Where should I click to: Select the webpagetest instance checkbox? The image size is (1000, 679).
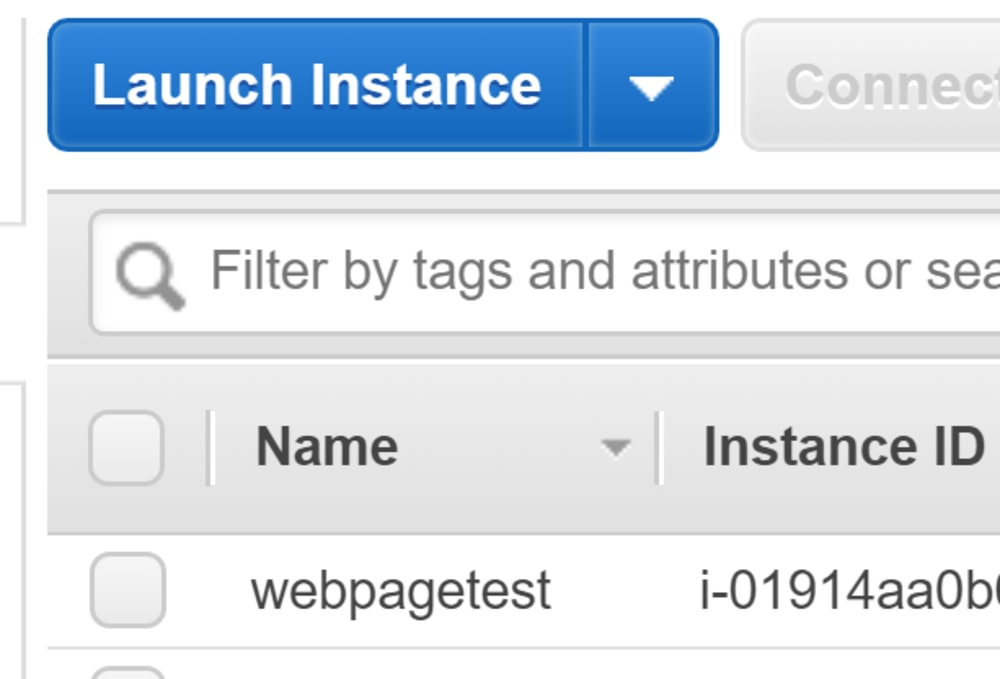(126, 590)
